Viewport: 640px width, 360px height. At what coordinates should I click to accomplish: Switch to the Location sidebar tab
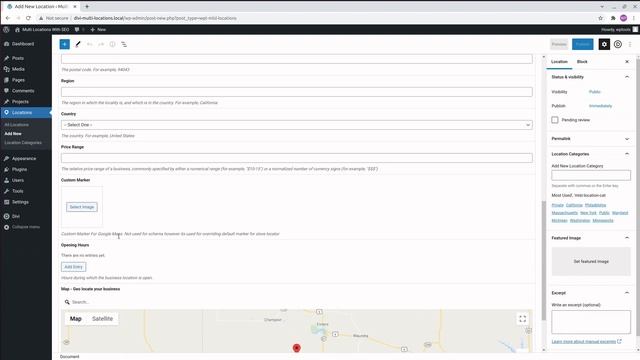coord(559,62)
